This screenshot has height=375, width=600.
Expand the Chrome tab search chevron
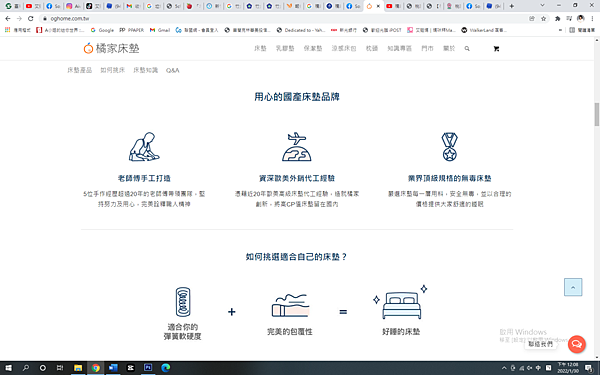(x=542, y=5)
